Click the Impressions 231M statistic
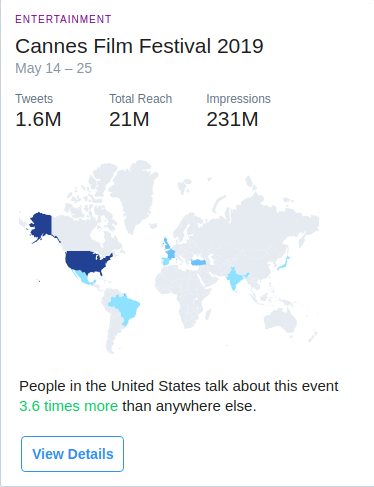Viewport: 374px width, 487px height. 238,111
